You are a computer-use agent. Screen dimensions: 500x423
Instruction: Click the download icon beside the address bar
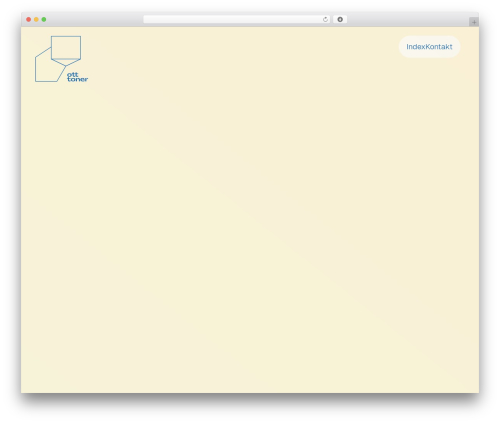coord(340,20)
